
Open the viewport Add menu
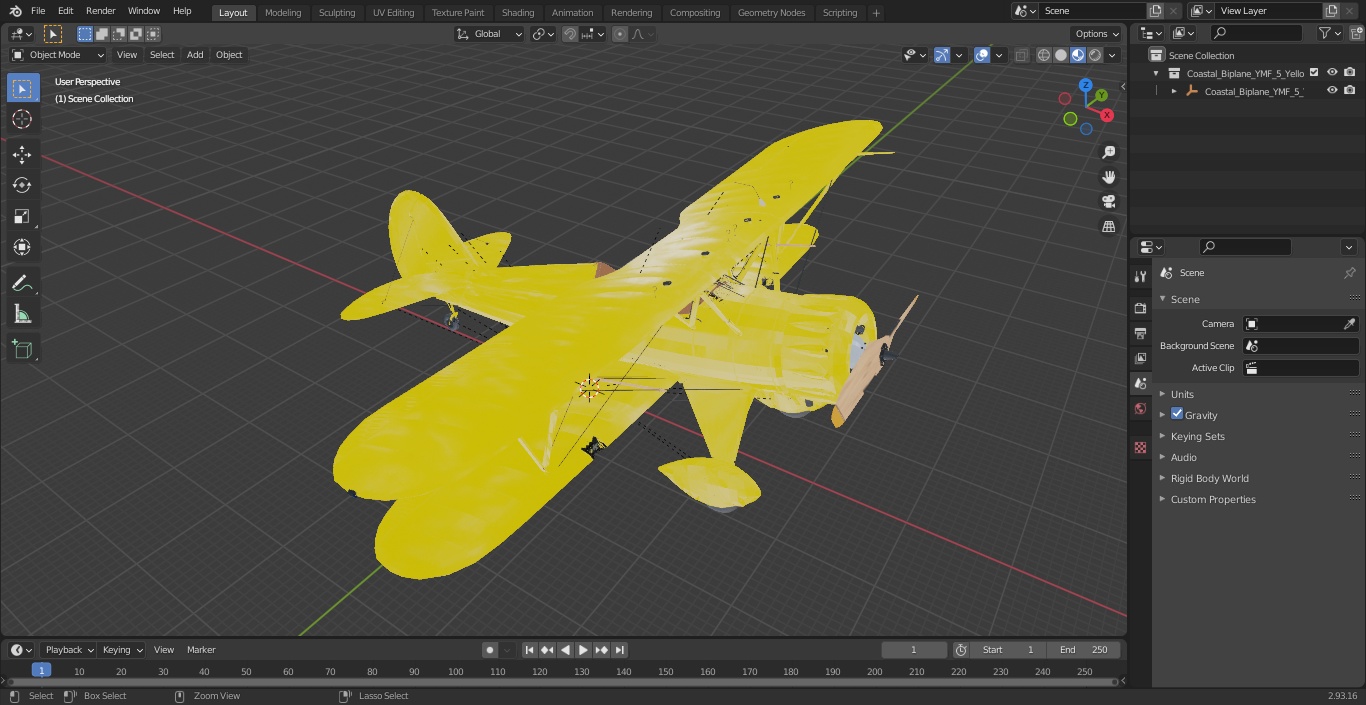click(195, 55)
